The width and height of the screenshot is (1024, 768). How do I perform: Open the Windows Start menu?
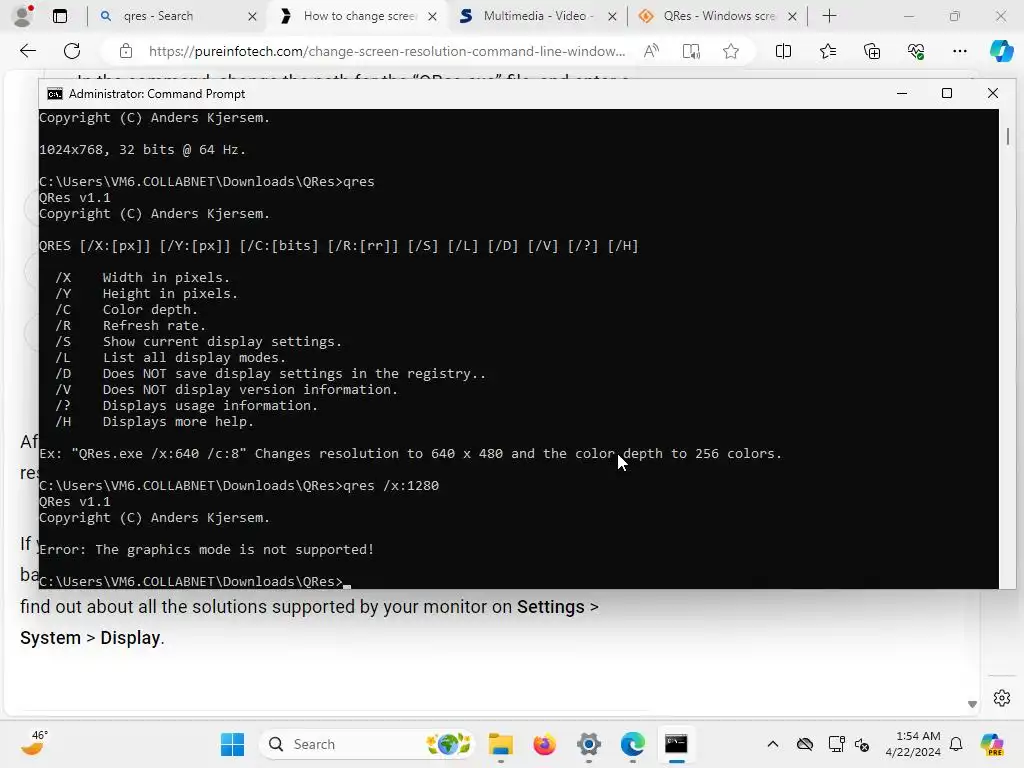(x=232, y=744)
